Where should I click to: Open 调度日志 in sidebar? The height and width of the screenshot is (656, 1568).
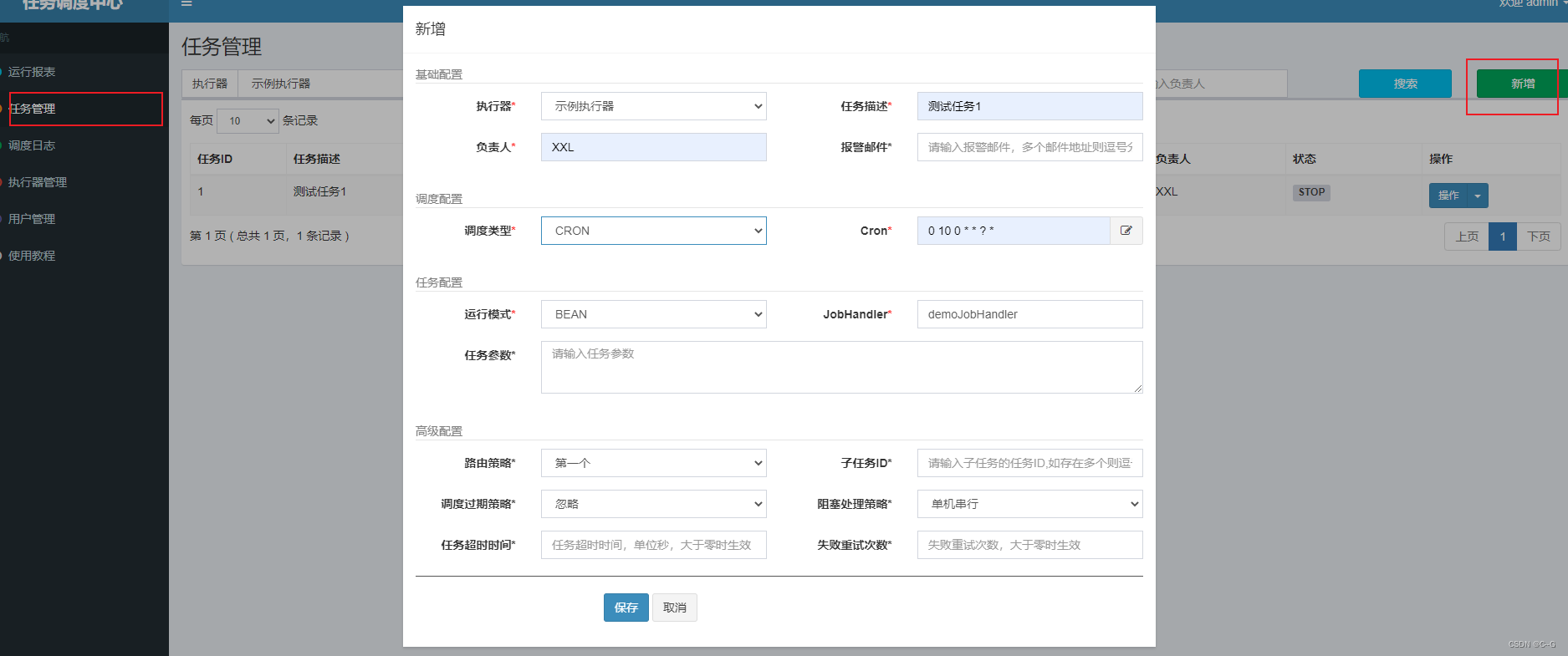coord(32,145)
